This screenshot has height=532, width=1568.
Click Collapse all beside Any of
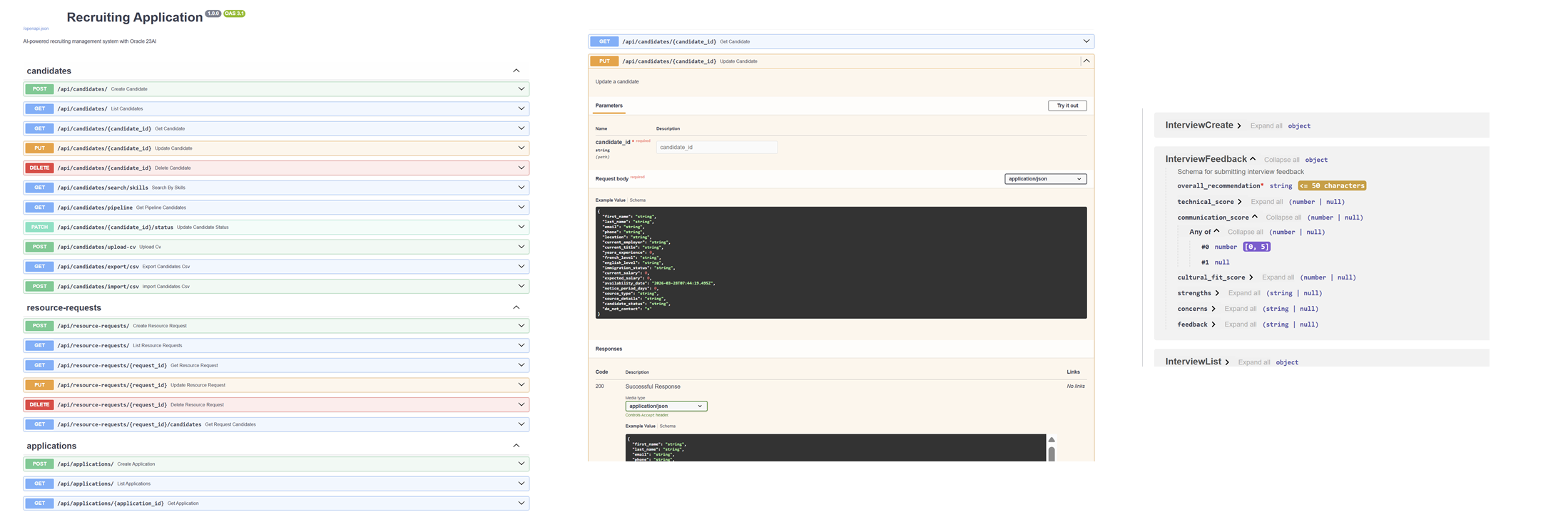1245,232
